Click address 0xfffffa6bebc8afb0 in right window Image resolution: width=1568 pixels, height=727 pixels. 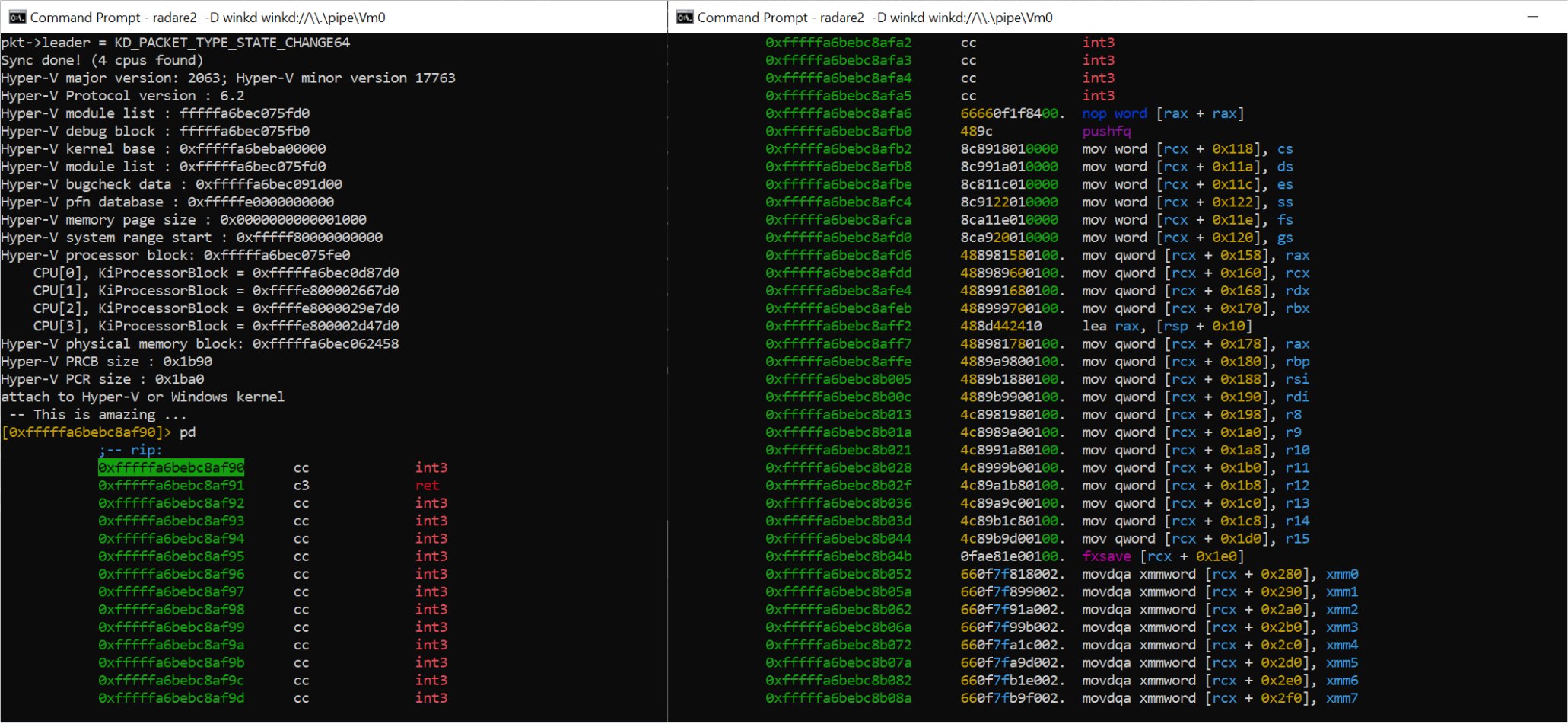point(838,131)
